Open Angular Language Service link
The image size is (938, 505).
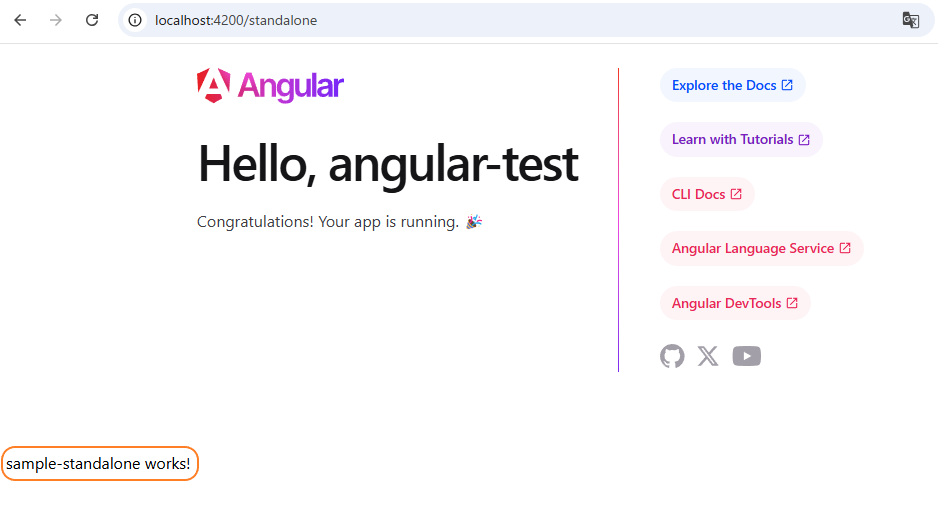click(x=762, y=248)
